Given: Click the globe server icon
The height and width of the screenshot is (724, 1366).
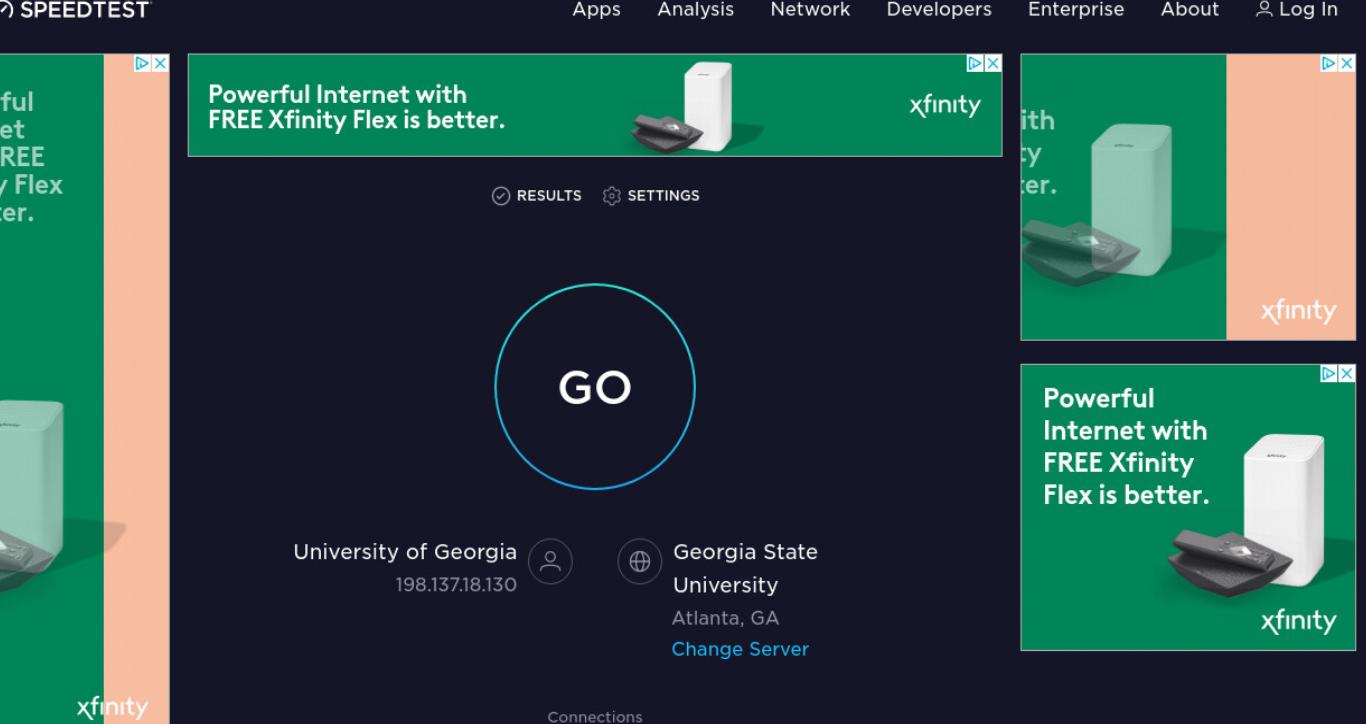Looking at the screenshot, I should (x=640, y=562).
